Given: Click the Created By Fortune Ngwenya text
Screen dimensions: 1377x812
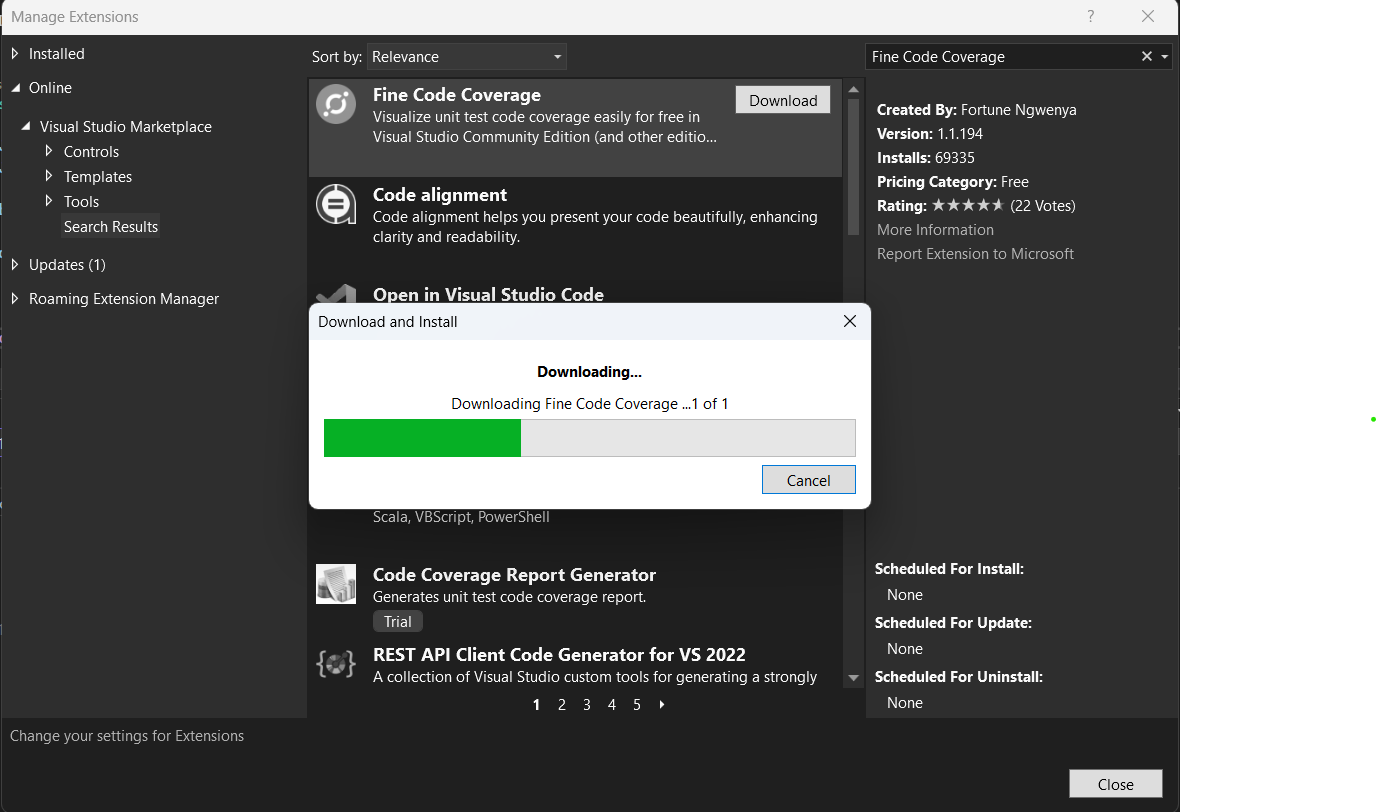Looking at the screenshot, I should (x=977, y=110).
